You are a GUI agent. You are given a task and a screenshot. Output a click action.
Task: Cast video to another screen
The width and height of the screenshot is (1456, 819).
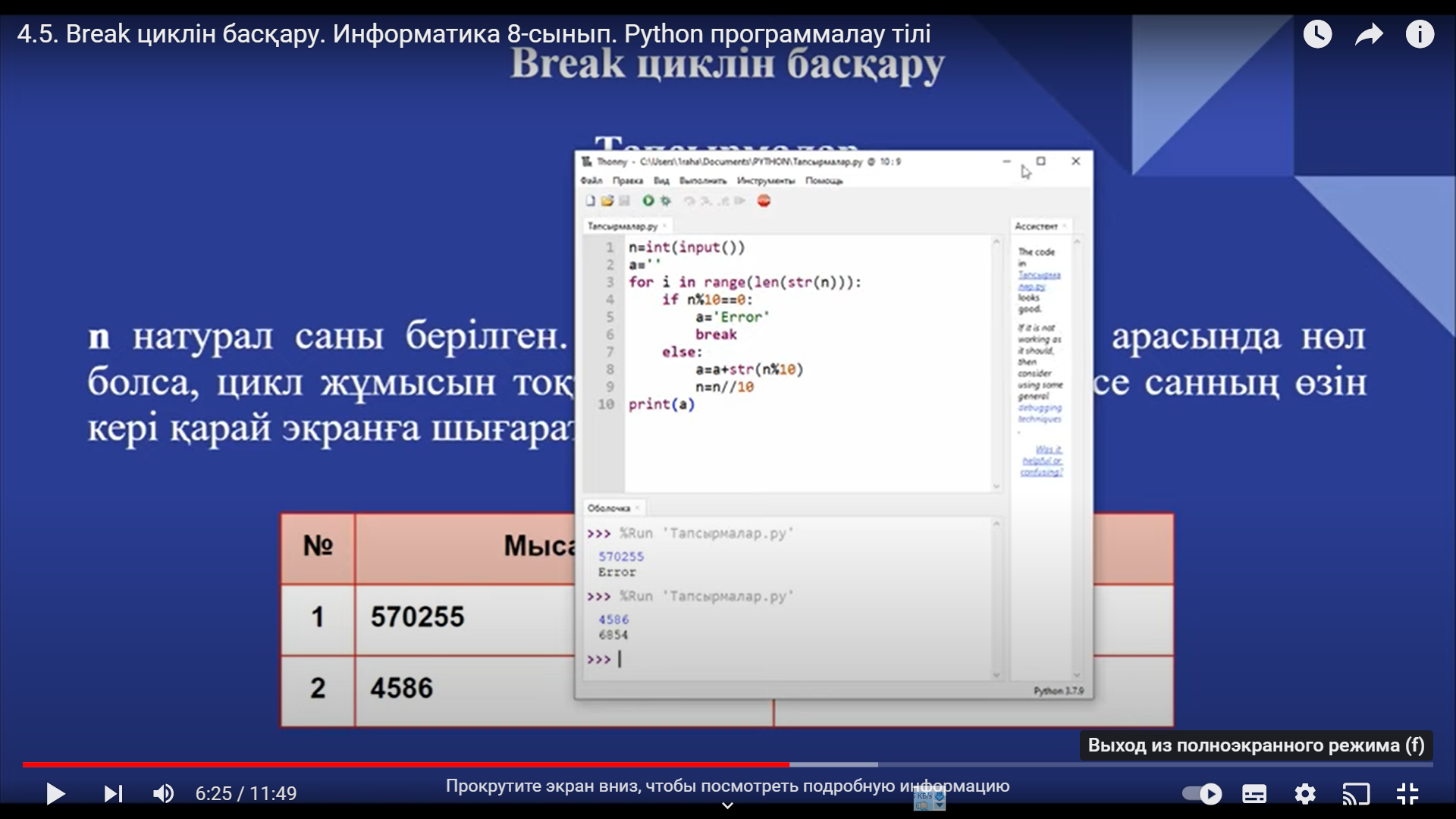[1356, 793]
